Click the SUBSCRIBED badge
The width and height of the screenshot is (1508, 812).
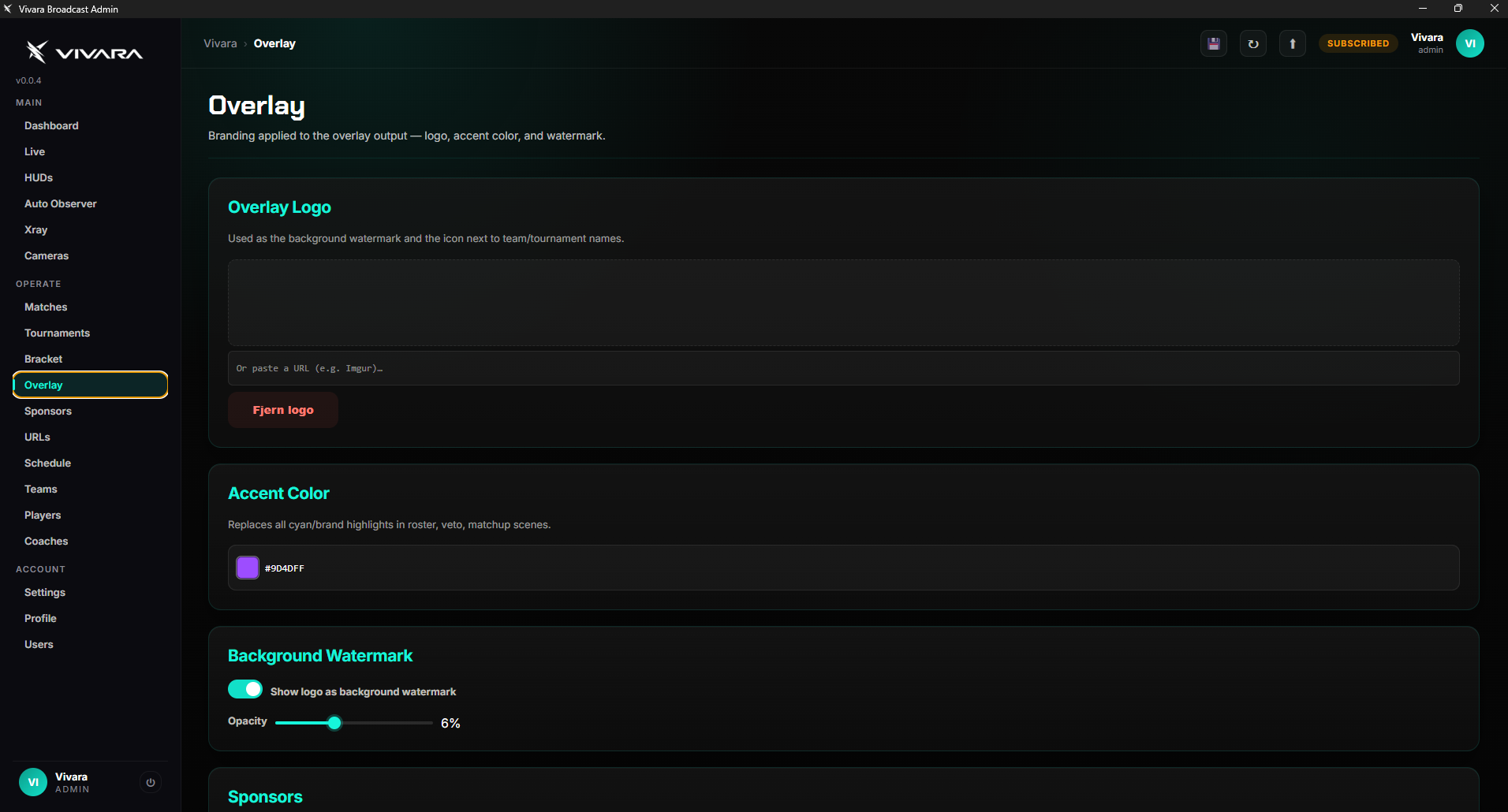point(1358,43)
